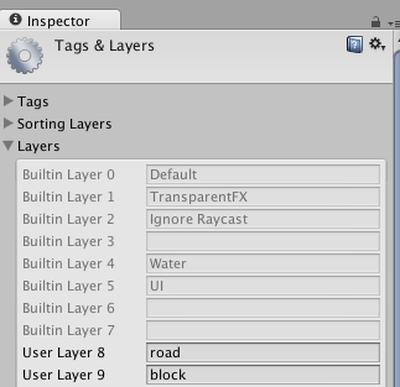400x387 pixels.
Task: Click the TransparentFX layer field
Action: point(263,197)
